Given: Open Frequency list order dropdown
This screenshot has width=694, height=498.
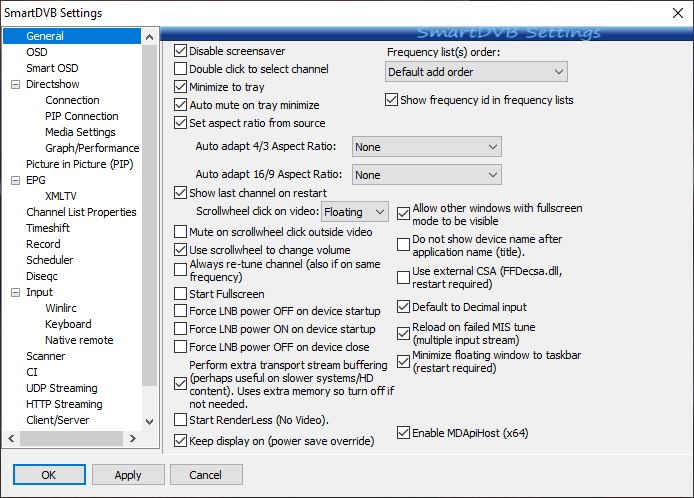Looking at the screenshot, I should click(x=476, y=72).
